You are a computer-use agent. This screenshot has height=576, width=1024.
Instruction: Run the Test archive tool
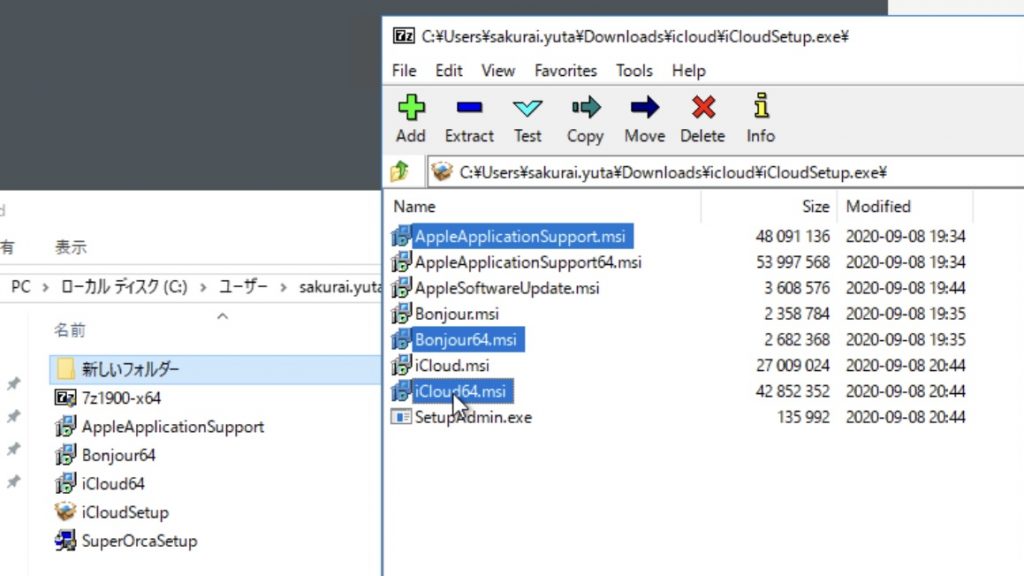click(527, 108)
